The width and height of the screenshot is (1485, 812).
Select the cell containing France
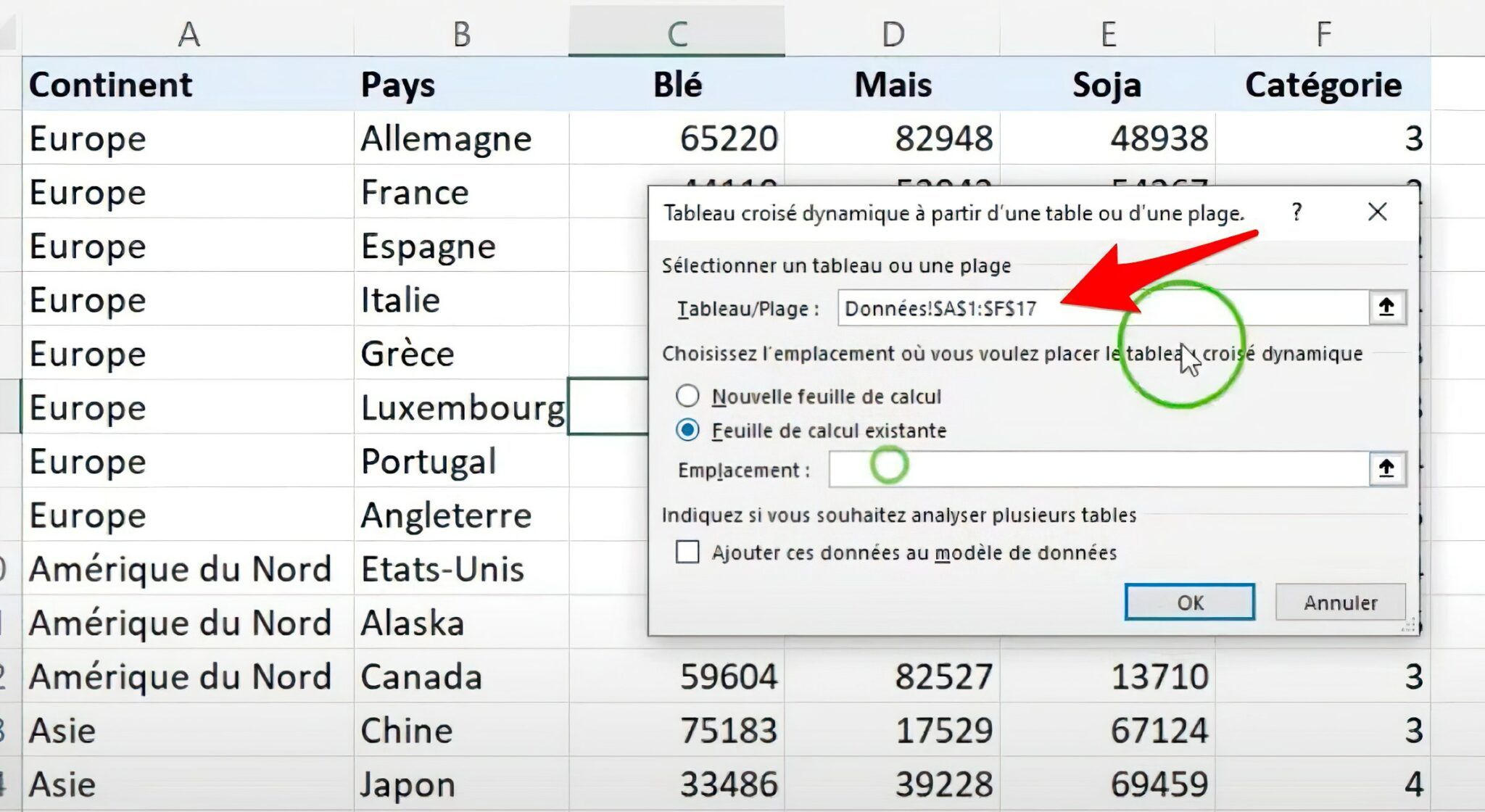[413, 192]
